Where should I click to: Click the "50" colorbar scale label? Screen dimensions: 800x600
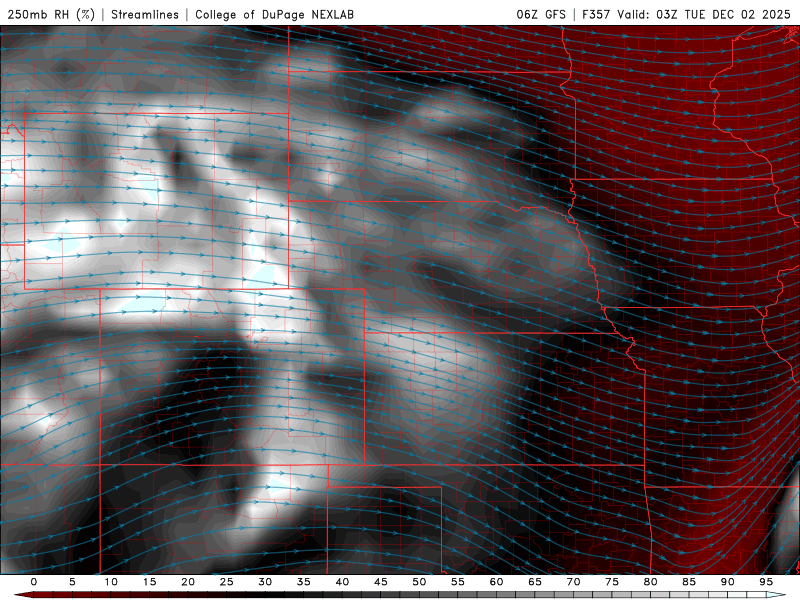point(419,582)
